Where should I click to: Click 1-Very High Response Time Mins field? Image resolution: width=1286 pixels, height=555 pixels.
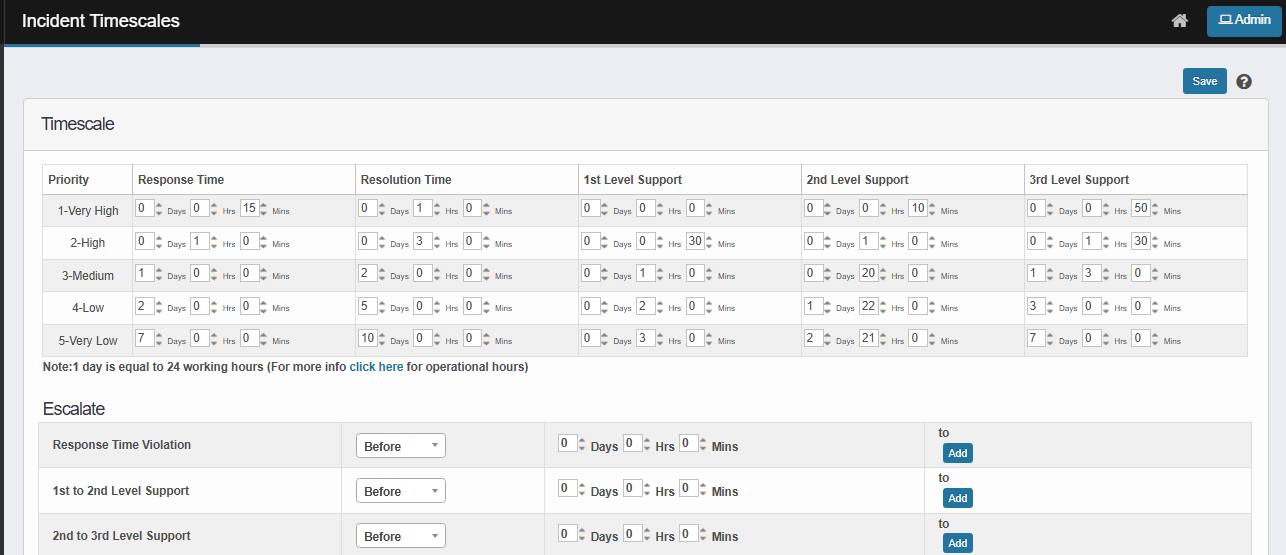(249, 208)
